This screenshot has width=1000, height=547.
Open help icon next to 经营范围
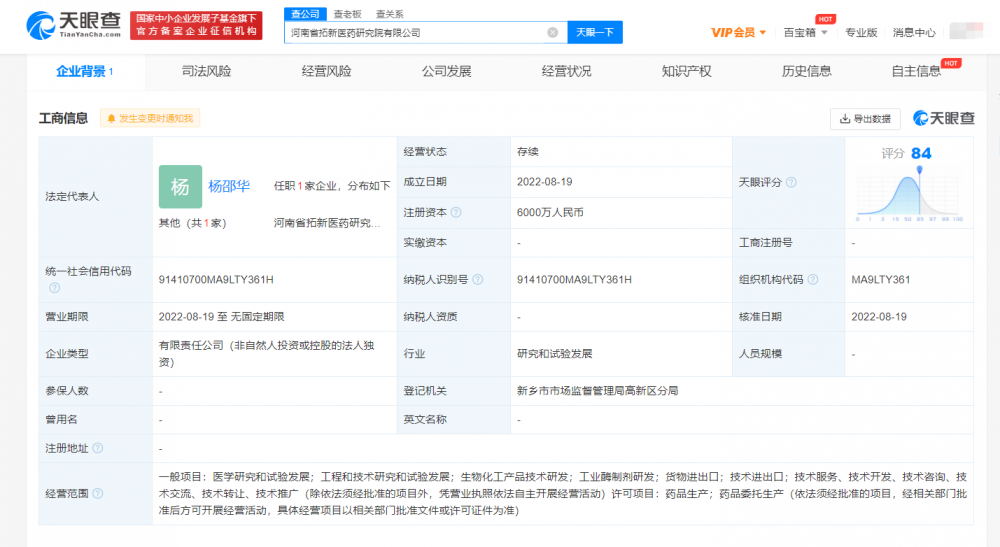pos(98,493)
